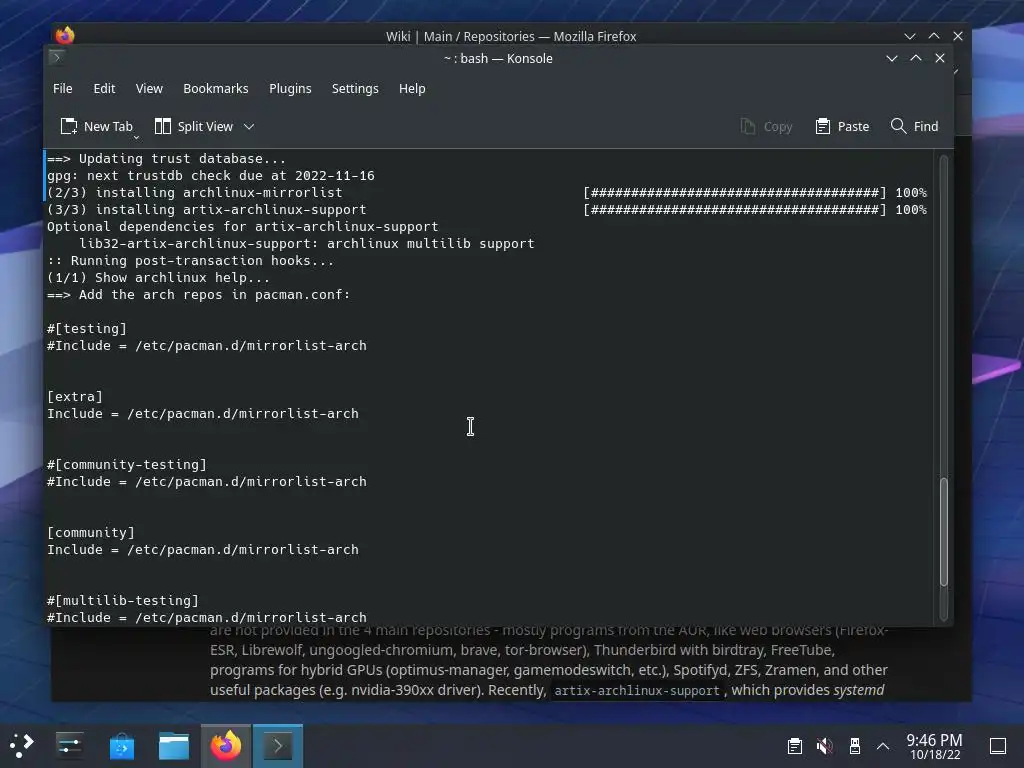Open the View menu

(149, 88)
